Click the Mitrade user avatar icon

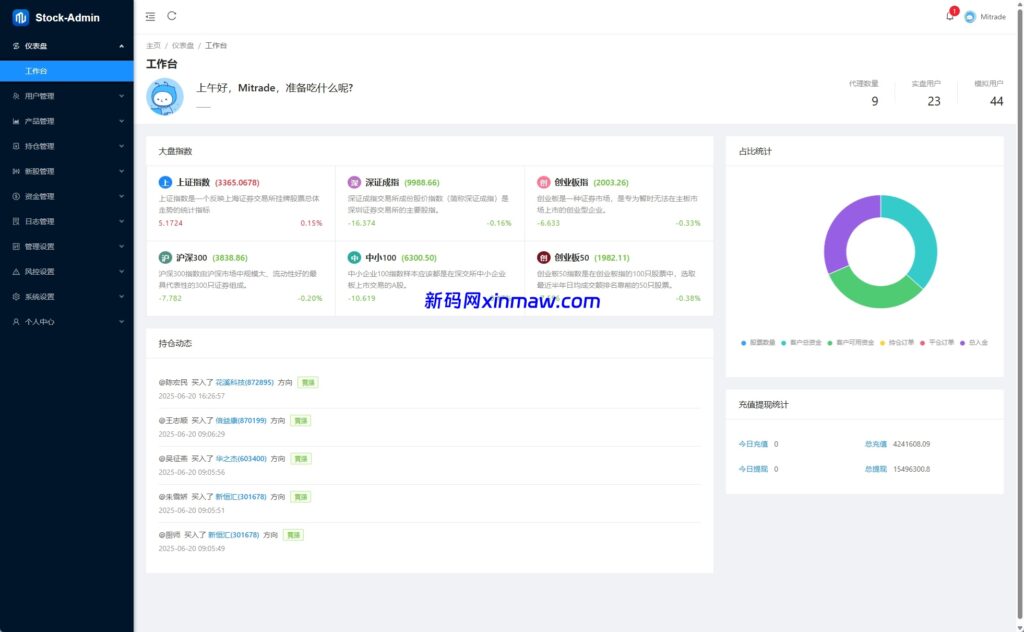[x=969, y=17]
